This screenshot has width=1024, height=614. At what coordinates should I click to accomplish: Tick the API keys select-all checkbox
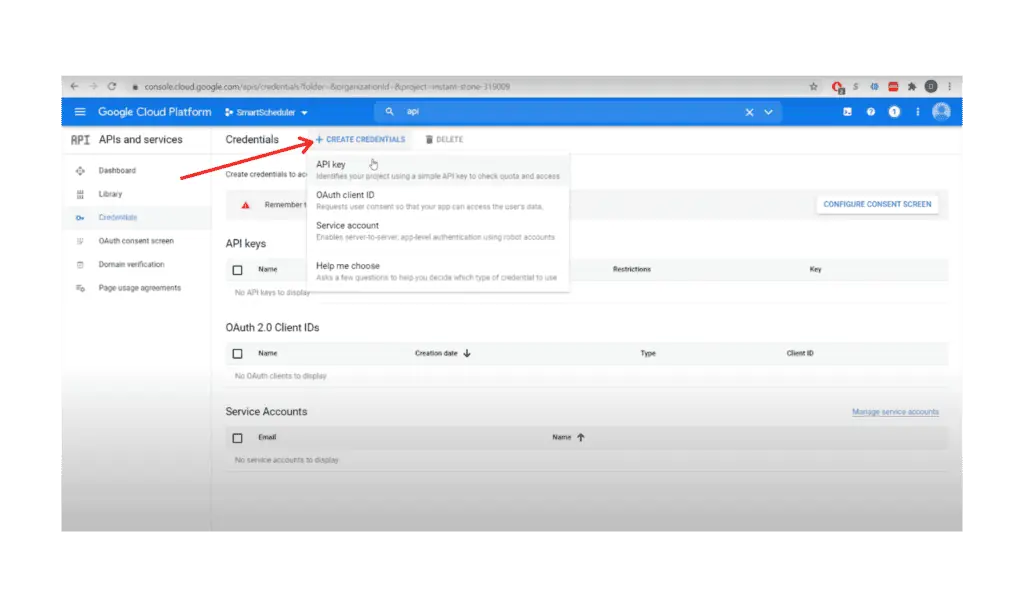click(237, 270)
